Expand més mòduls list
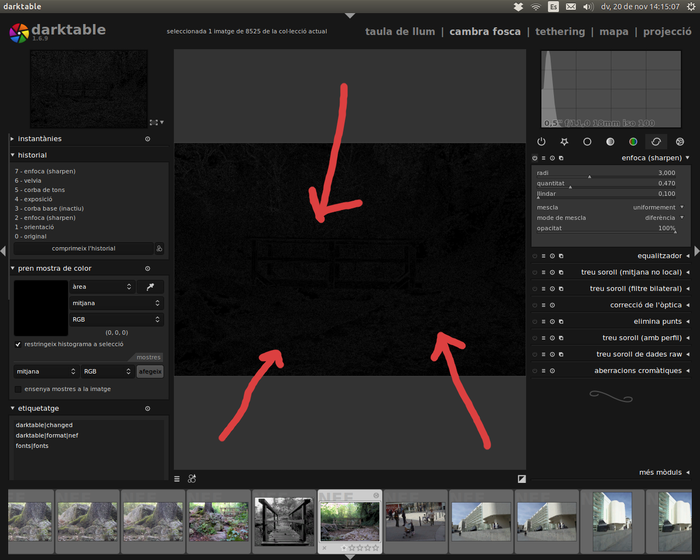The width and height of the screenshot is (700, 560). pyautogui.click(x=664, y=472)
